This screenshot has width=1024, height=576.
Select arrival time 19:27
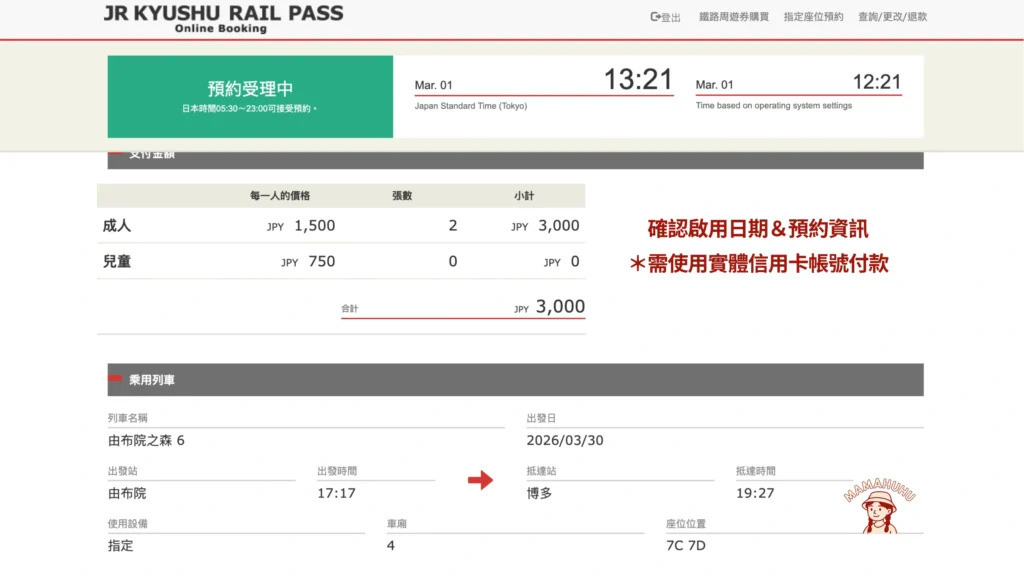[755, 494]
